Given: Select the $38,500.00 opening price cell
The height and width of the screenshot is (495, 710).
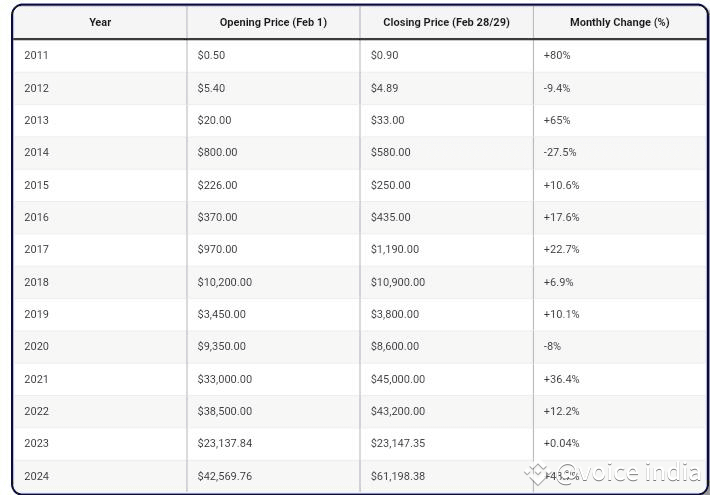Looking at the screenshot, I should pyautogui.click(x=224, y=411).
